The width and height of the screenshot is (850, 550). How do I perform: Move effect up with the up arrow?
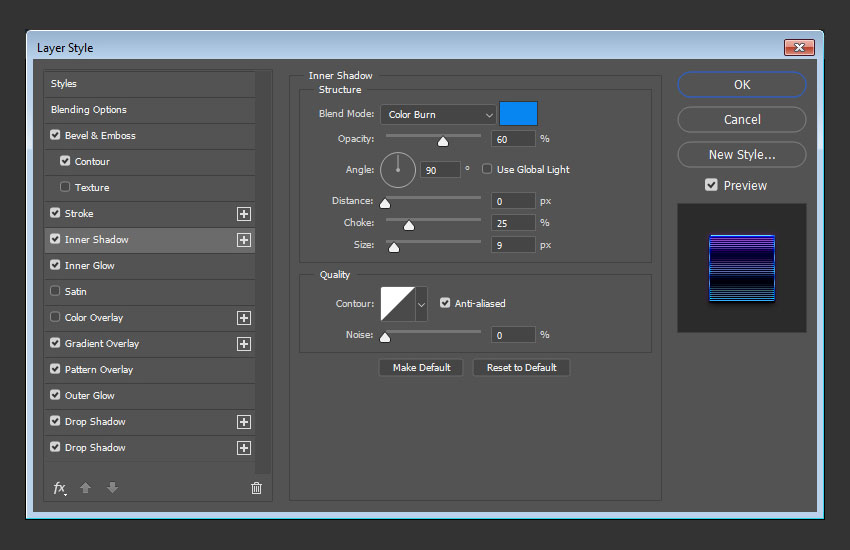pyautogui.click(x=87, y=488)
